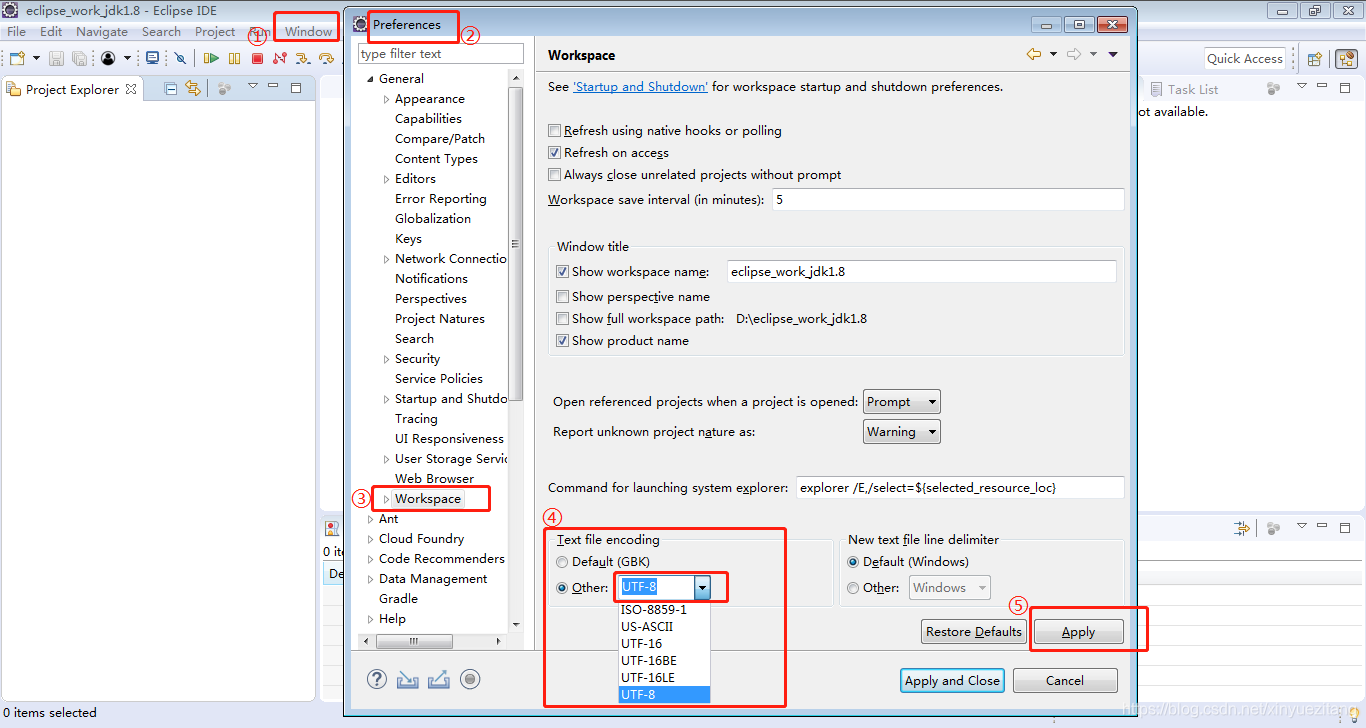The width and height of the screenshot is (1366, 728).
Task: Click the Apply button
Action: 1078,632
